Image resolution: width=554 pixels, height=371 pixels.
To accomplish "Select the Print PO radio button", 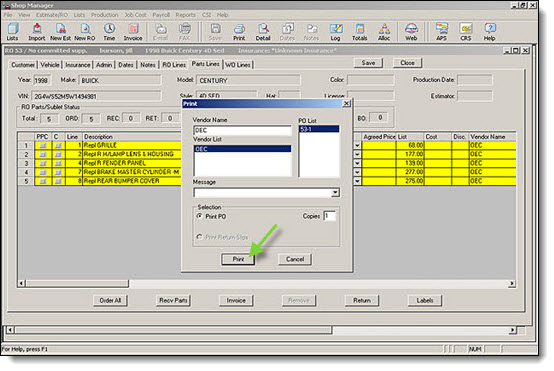I will pyautogui.click(x=200, y=216).
